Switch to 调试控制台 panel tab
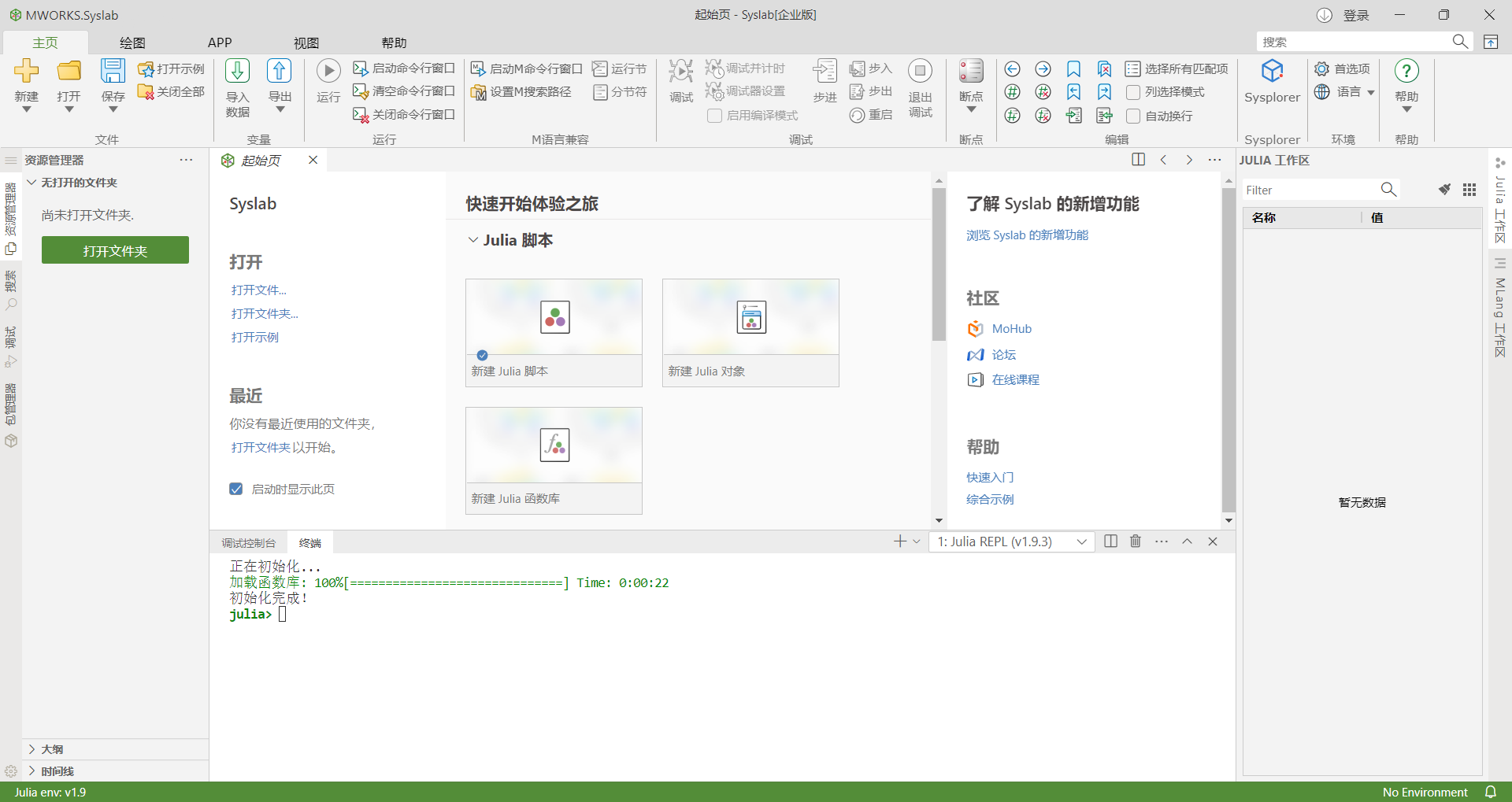 click(248, 543)
